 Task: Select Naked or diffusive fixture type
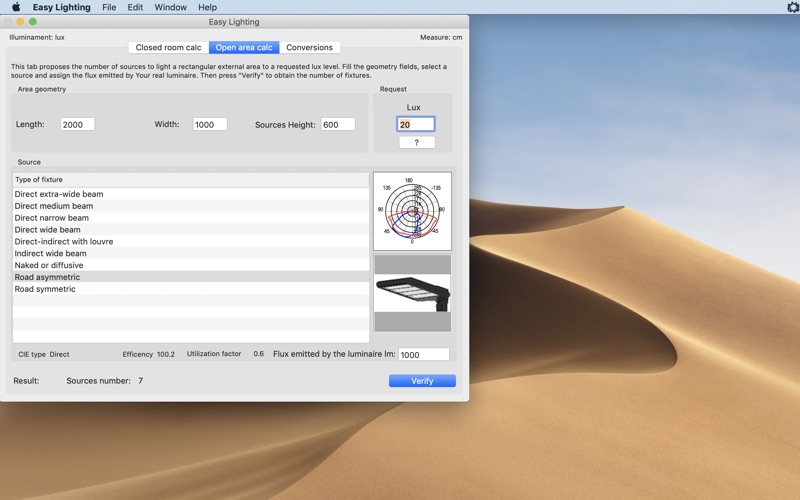[x=191, y=265]
